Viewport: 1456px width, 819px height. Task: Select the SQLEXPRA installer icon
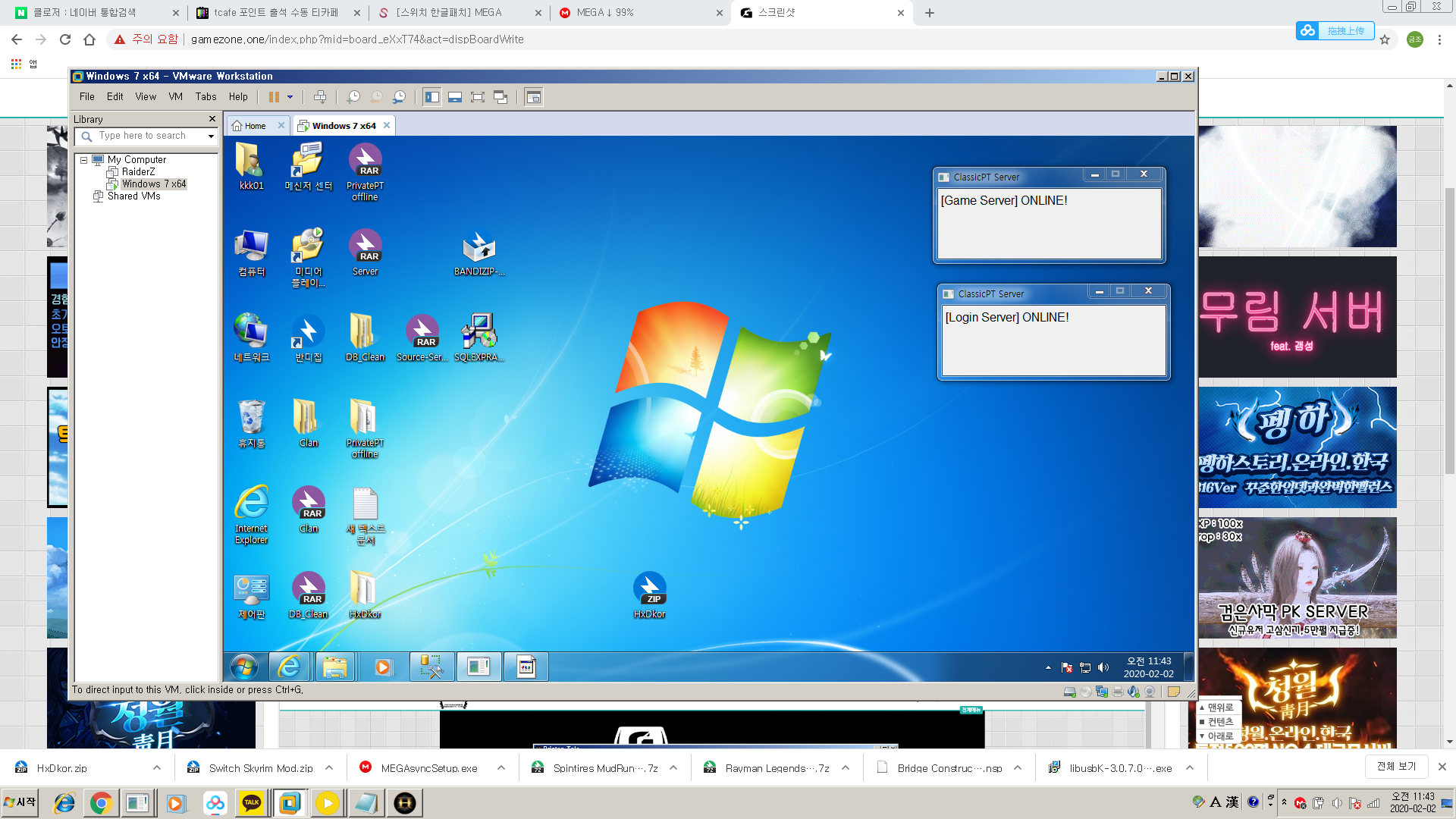tap(479, 338)
